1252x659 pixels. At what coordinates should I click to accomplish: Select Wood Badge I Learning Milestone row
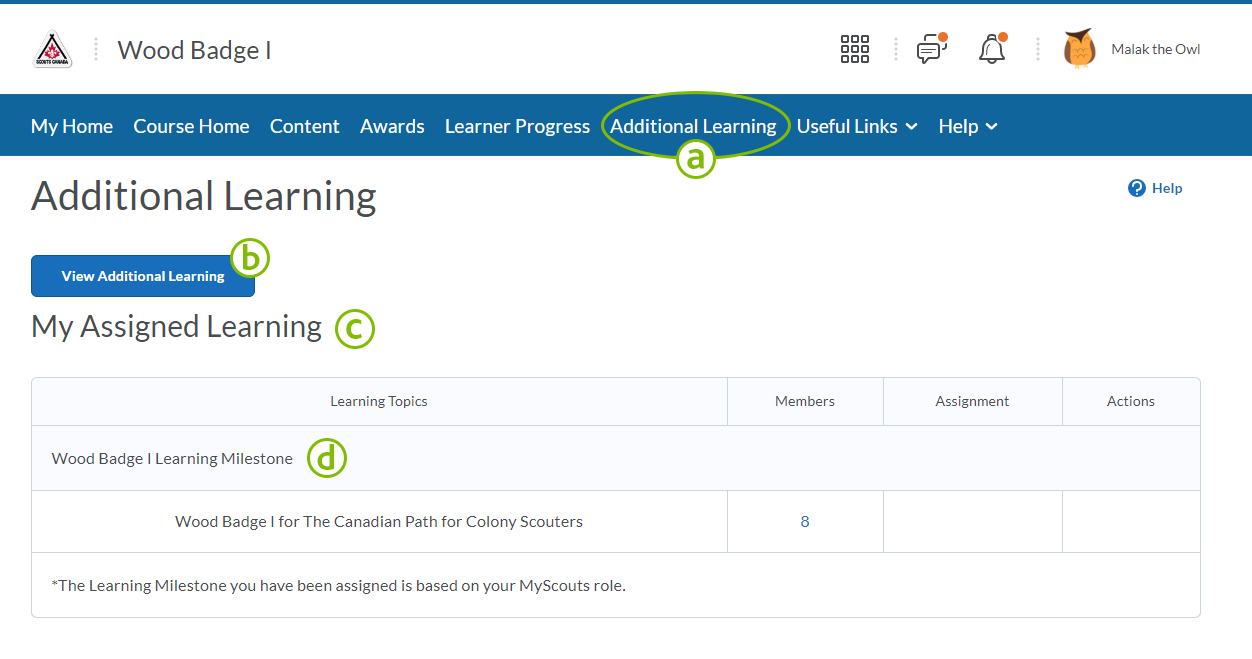coord(616,458)
